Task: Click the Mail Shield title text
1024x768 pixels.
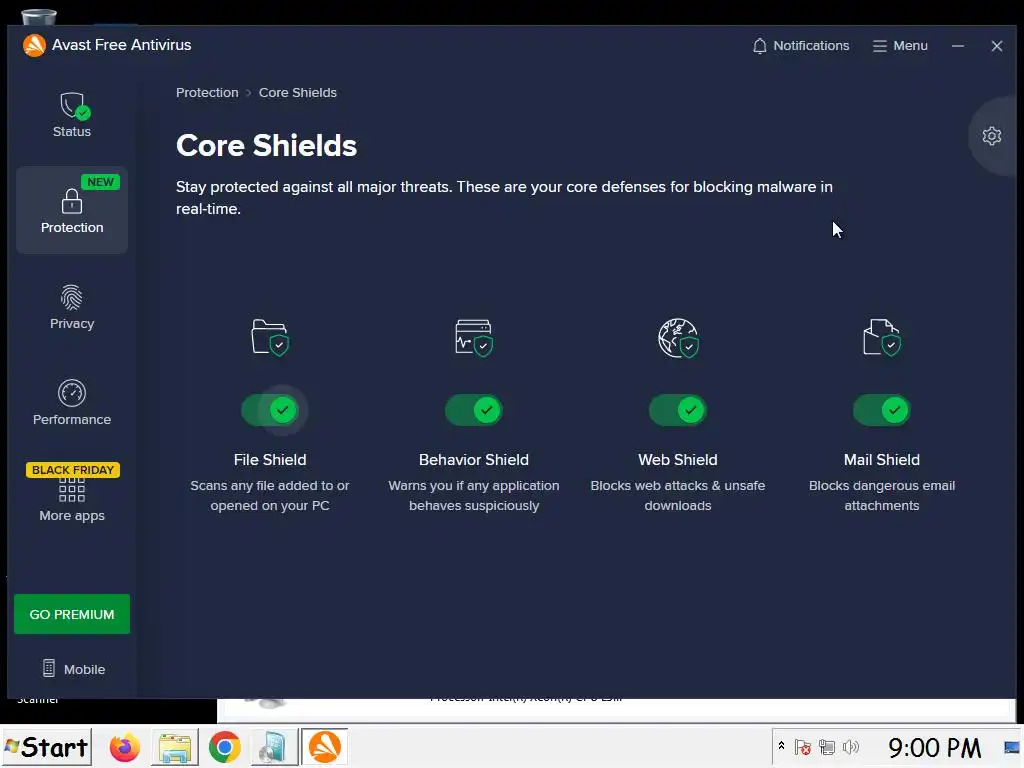Action: tap(882, 460)
